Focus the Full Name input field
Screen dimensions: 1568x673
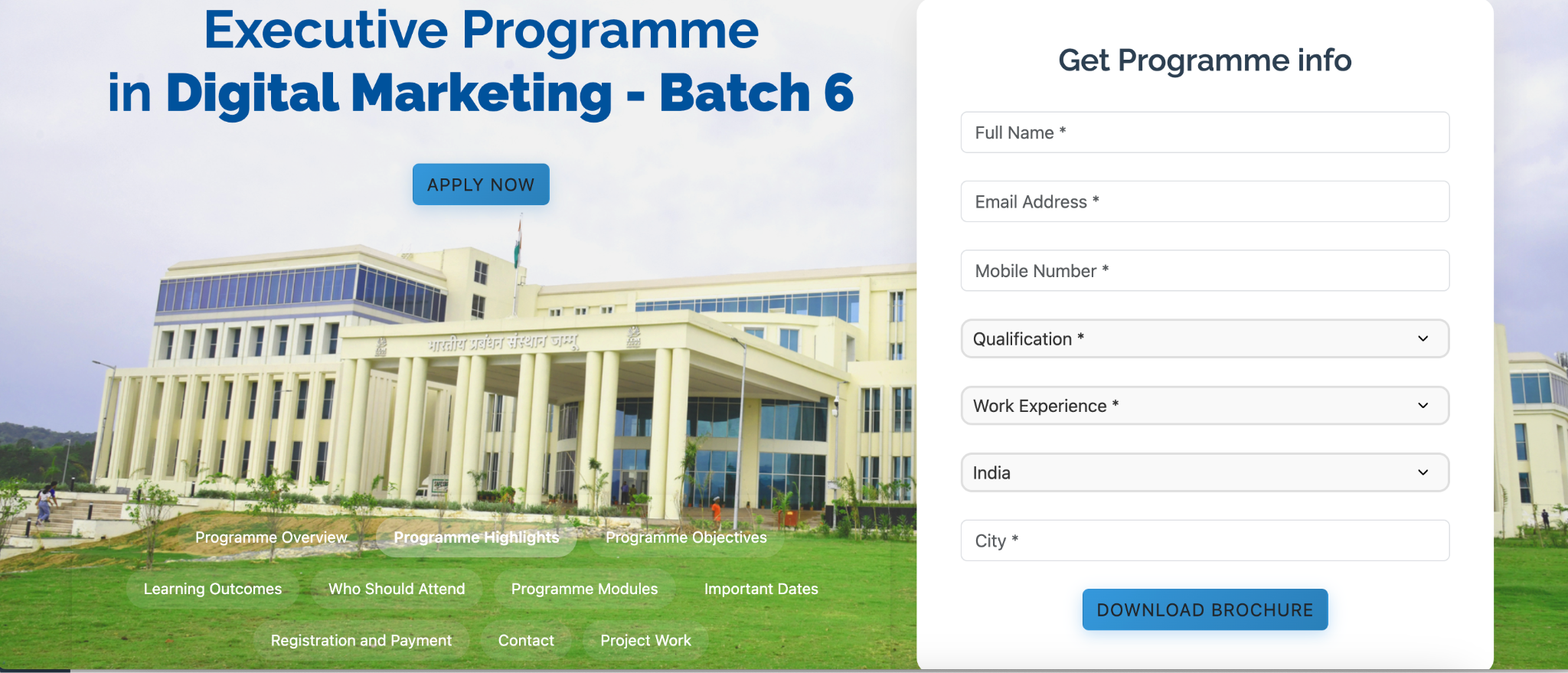pyautogui.click(x=1205, y=132)
